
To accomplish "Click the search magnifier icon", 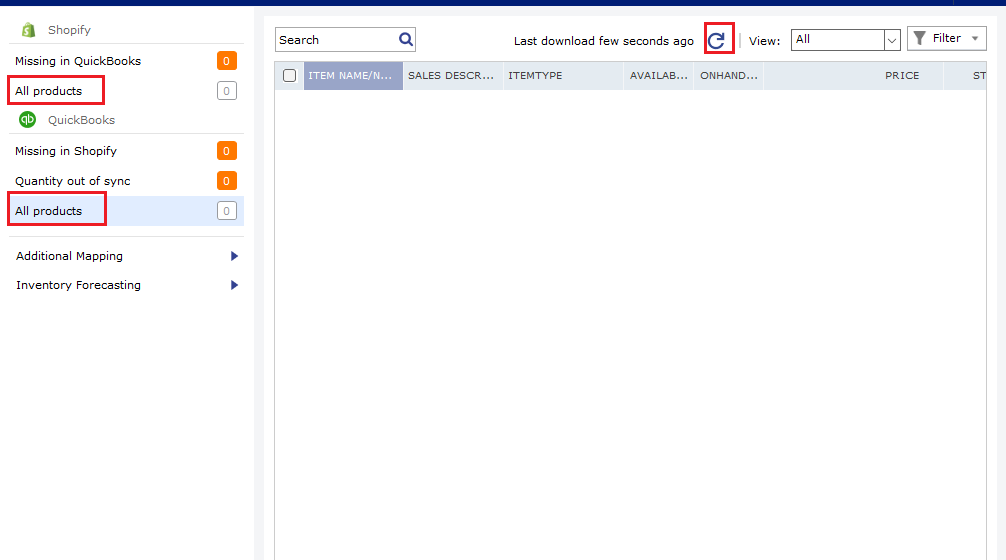I will pos(405,39).
